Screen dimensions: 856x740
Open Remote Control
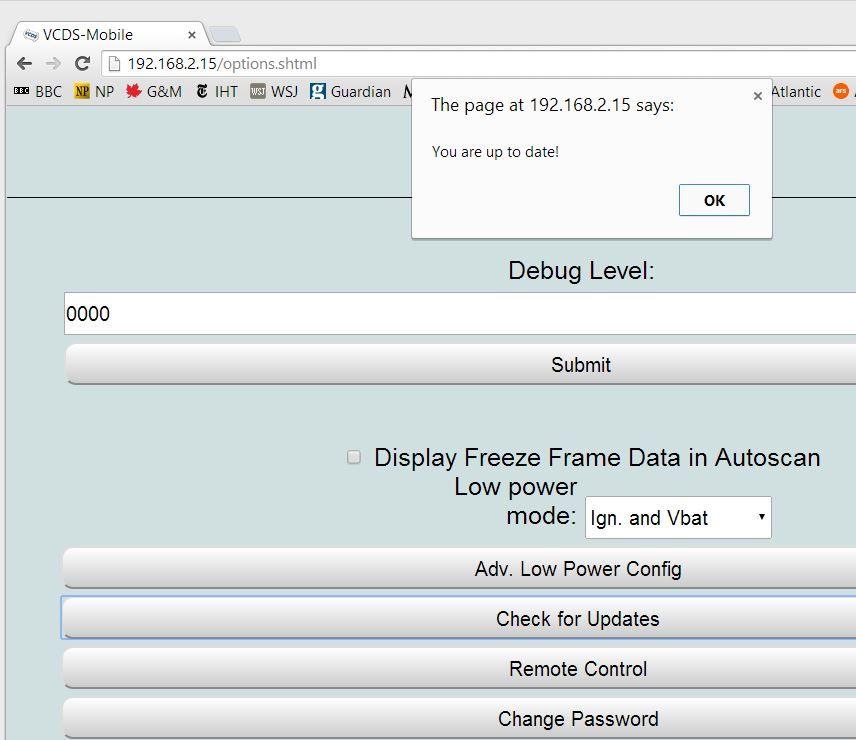pyautogui.click(x=578, y=668)
